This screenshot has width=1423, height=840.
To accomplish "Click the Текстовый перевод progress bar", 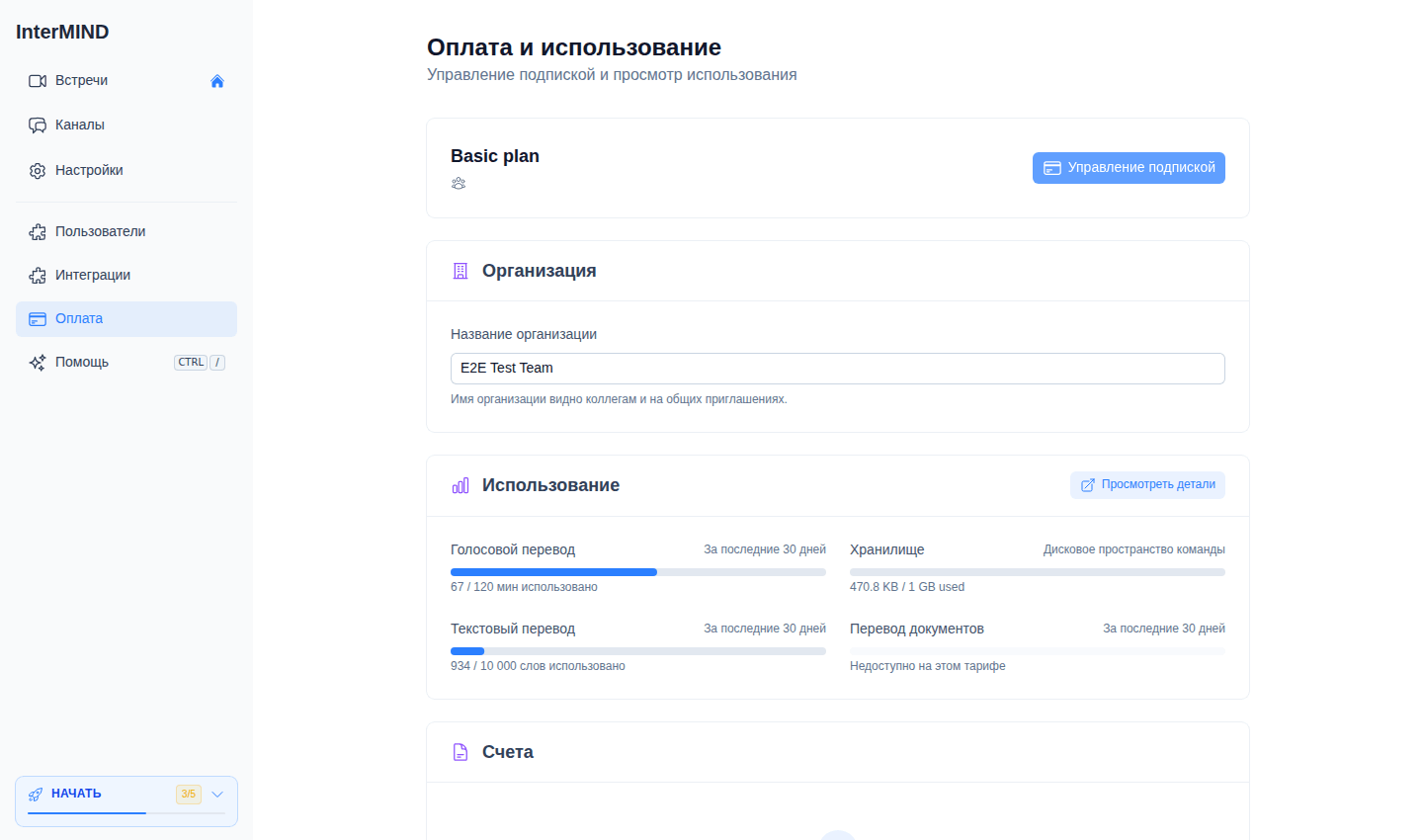I will pos(638,651).
